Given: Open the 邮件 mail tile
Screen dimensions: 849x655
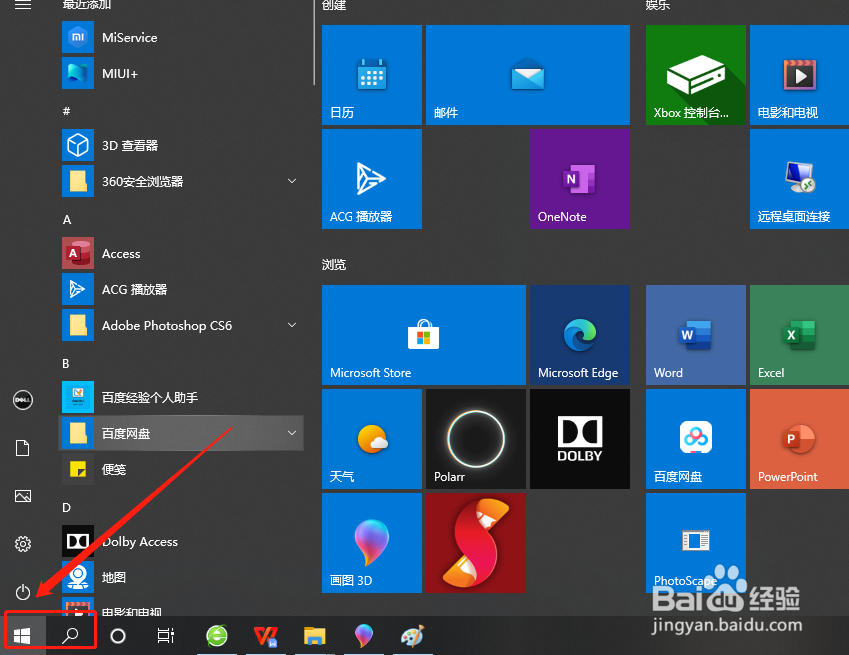Looking at the screenshot, I should click(x=528, y=75).
